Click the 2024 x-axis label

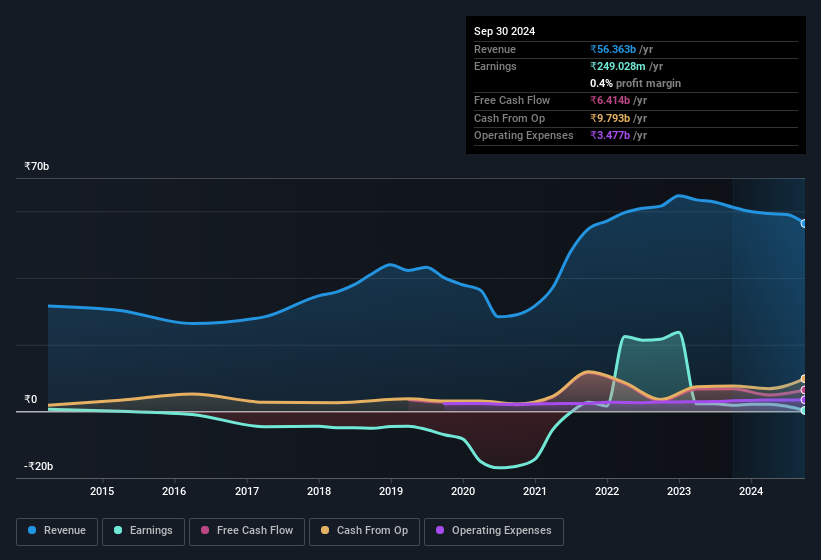point(751,491)
